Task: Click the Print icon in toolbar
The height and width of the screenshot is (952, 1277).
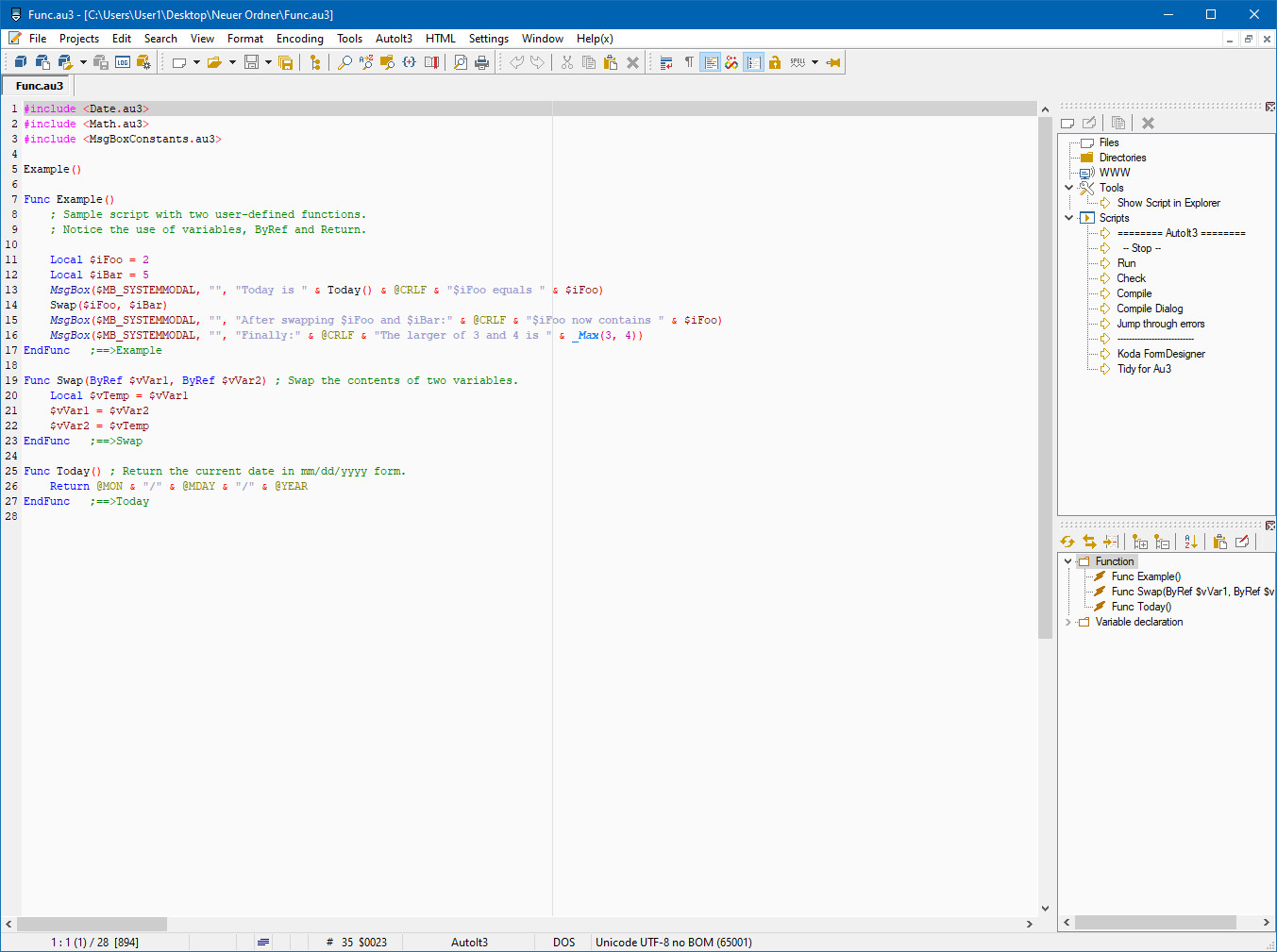Action: 482,62
